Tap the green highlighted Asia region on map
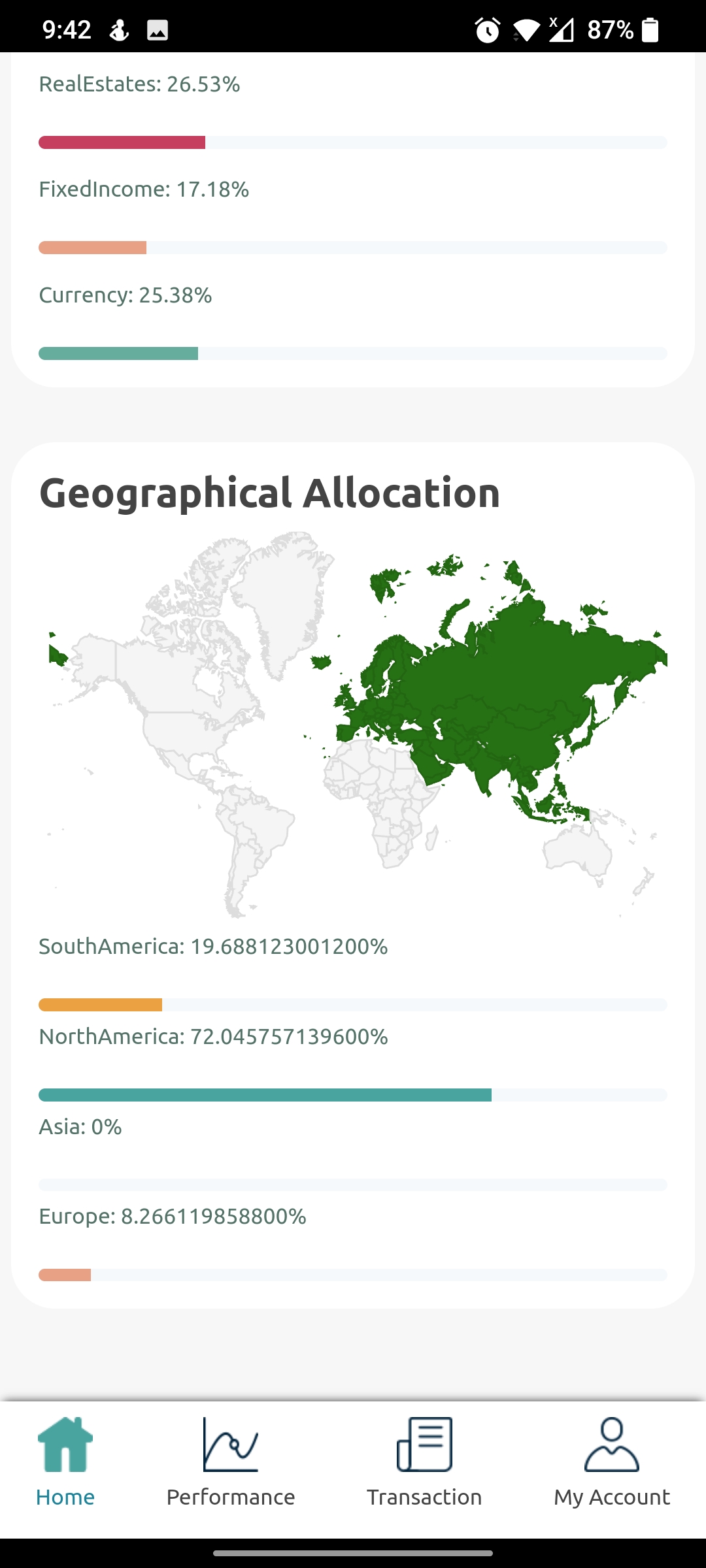 coord(523,693)
